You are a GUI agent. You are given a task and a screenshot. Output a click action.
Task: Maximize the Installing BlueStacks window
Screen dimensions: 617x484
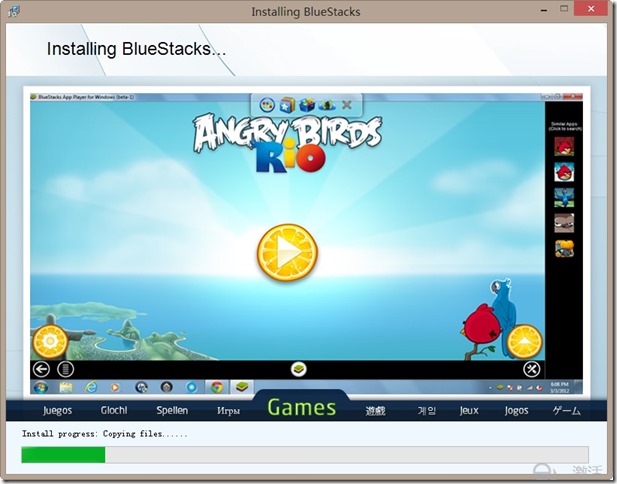click(564, 9)
